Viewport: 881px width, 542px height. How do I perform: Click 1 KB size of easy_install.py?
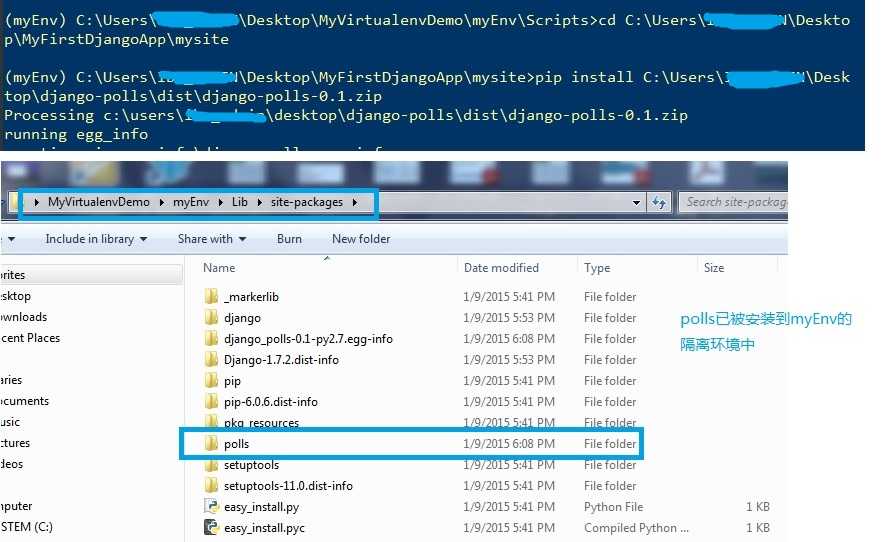coord(757,507)
